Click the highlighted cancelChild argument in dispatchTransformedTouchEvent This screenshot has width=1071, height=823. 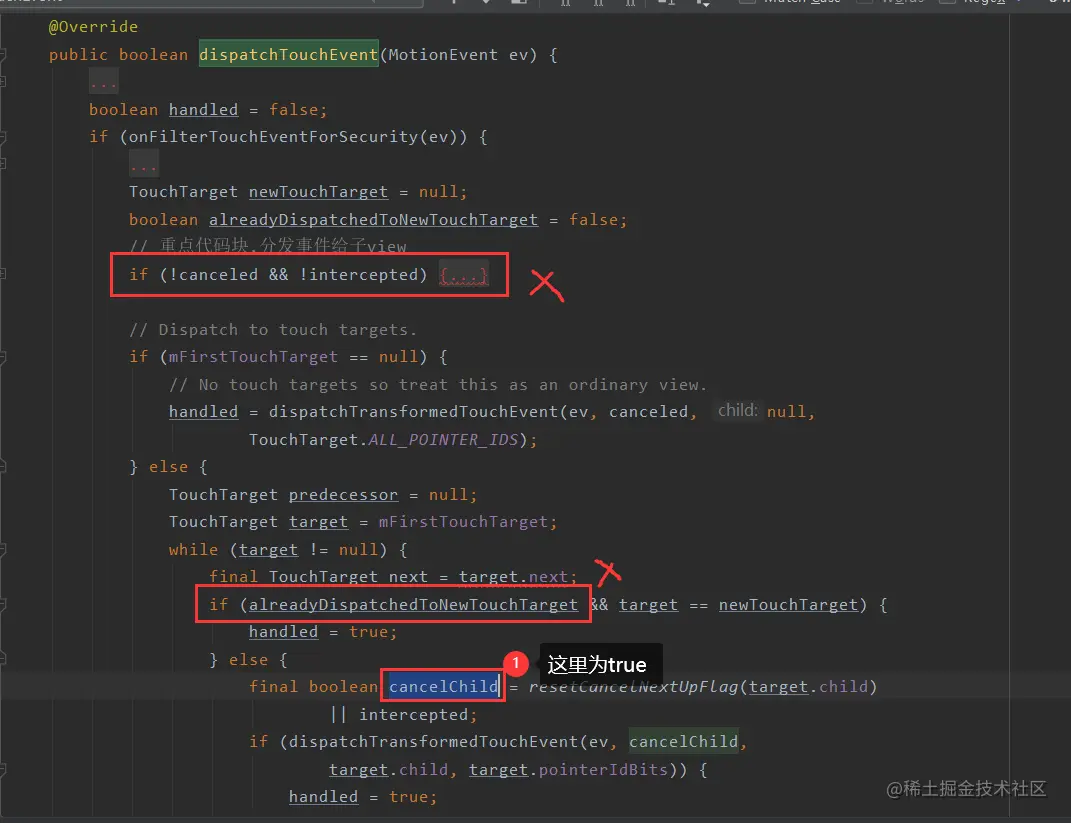point(684,742)
